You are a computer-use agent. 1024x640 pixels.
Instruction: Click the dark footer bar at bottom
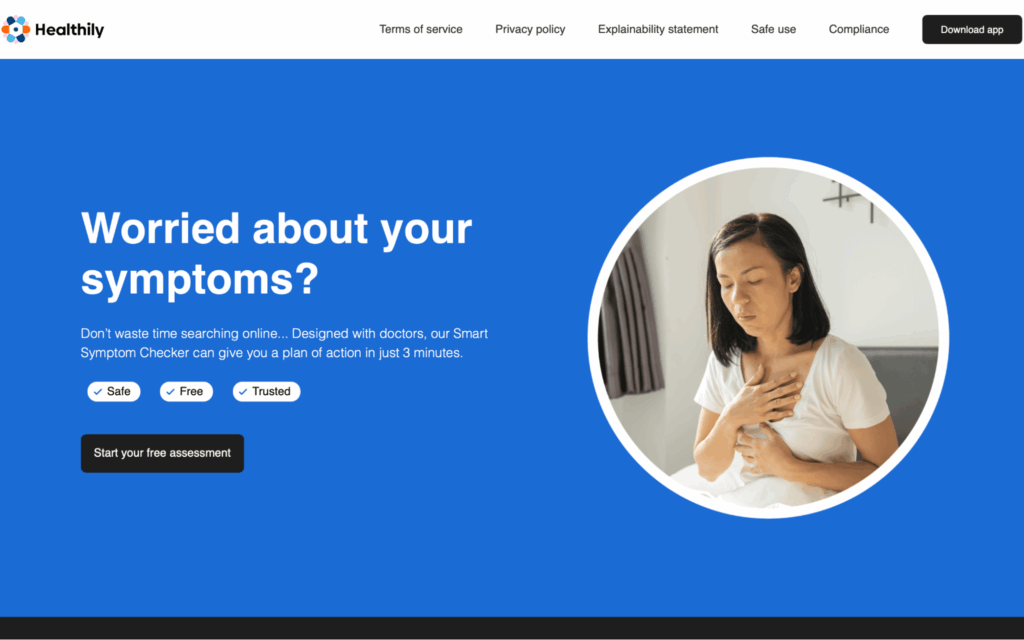pos(512,628)
